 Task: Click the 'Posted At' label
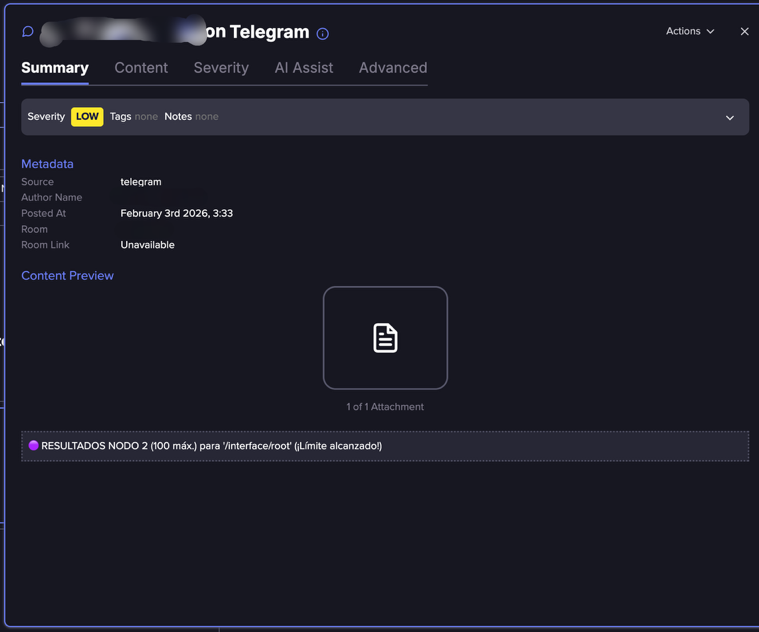tap(44, 213)
